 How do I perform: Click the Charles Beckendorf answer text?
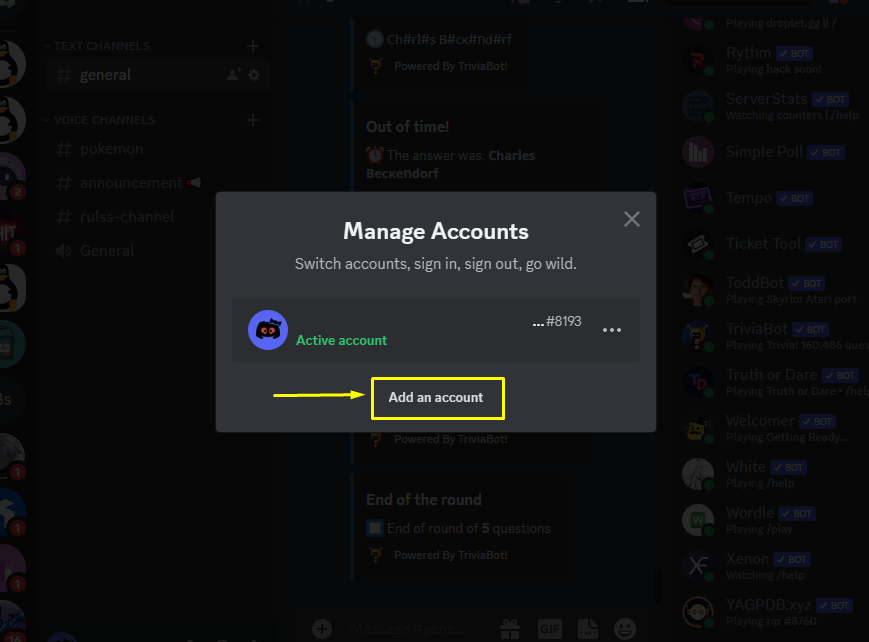[x=451, y=165]
